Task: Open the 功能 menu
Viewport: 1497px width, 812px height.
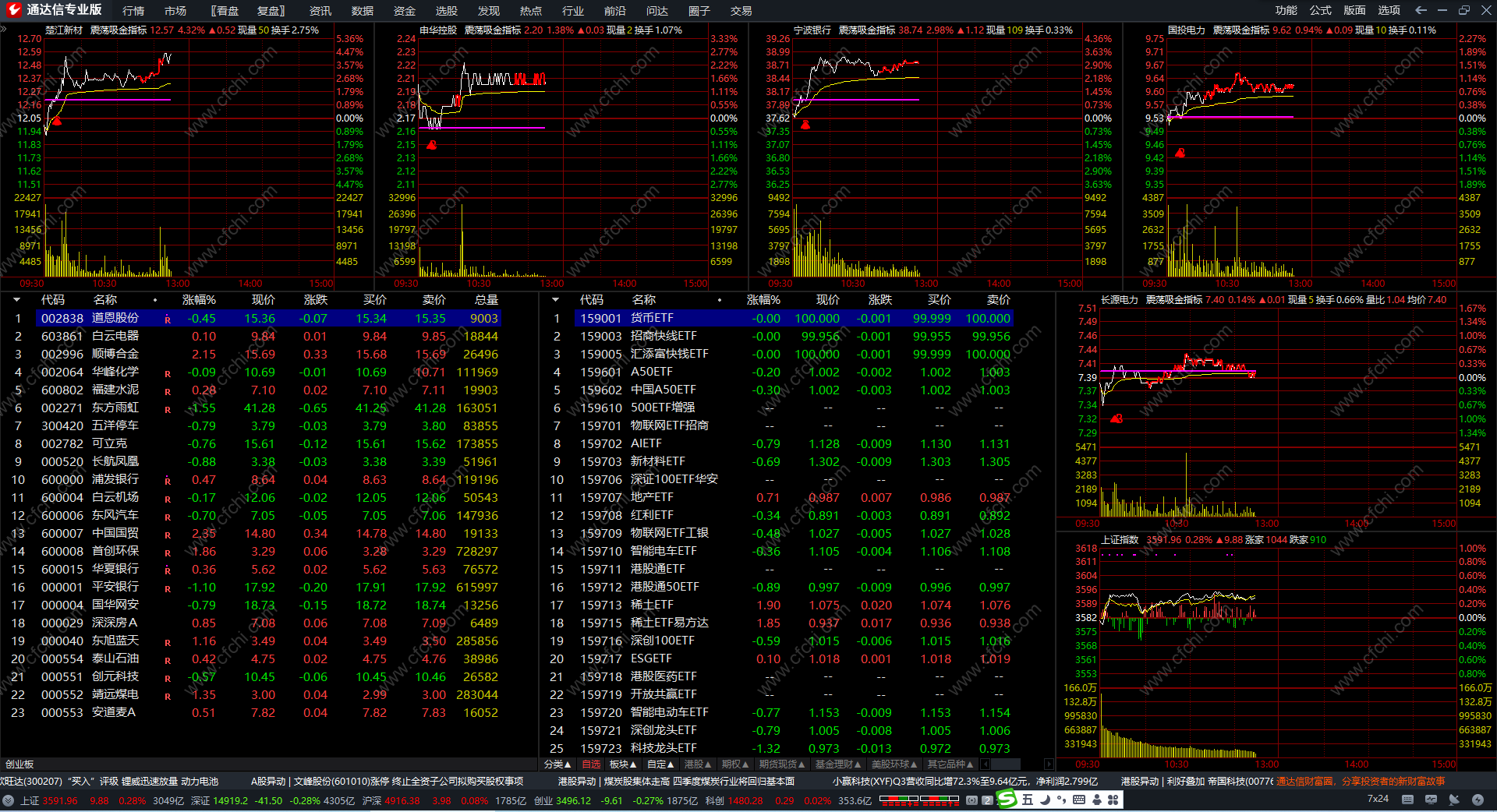Action: [1286, 10]
